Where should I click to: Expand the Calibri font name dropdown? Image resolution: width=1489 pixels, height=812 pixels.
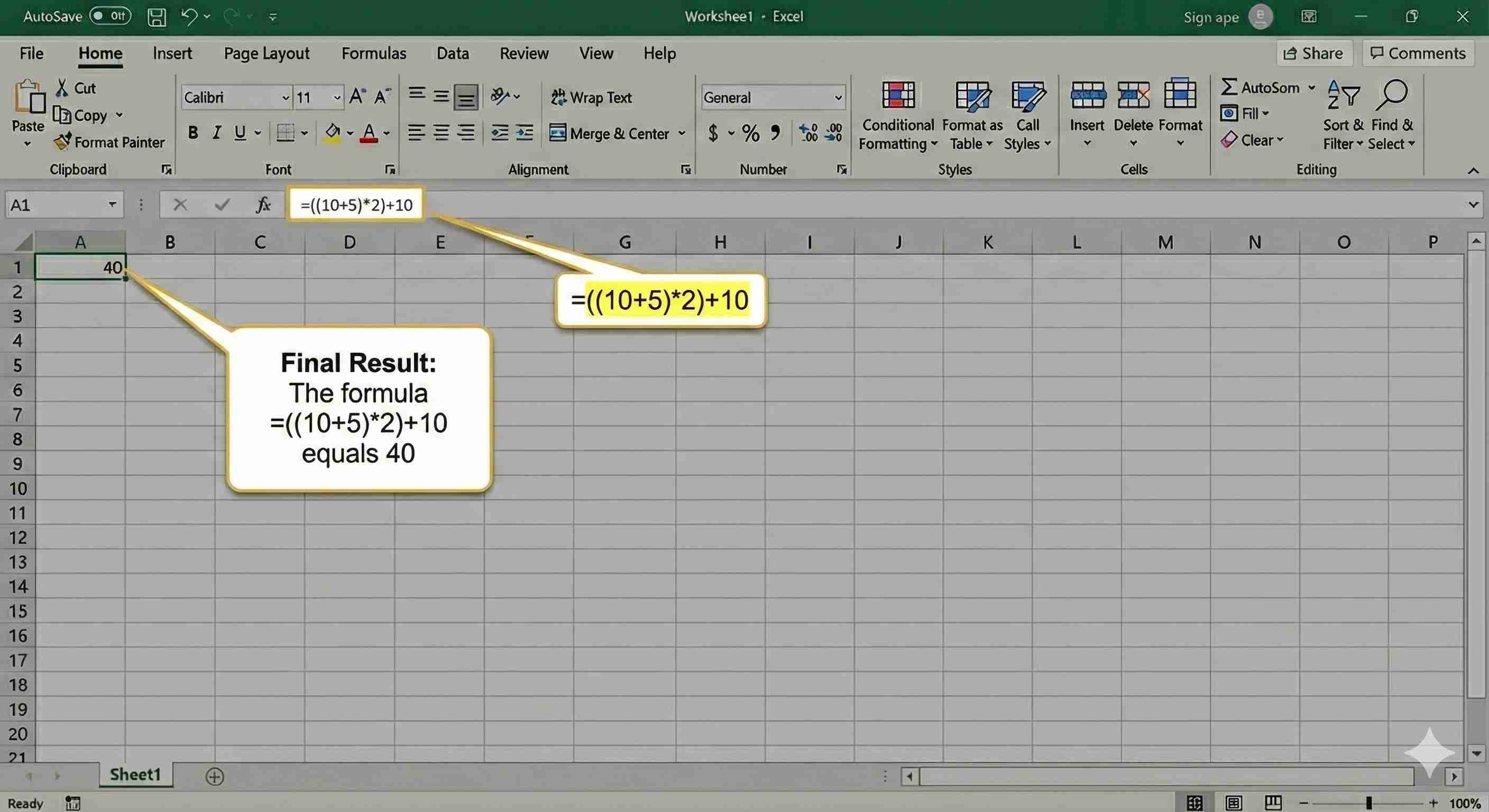284,97
